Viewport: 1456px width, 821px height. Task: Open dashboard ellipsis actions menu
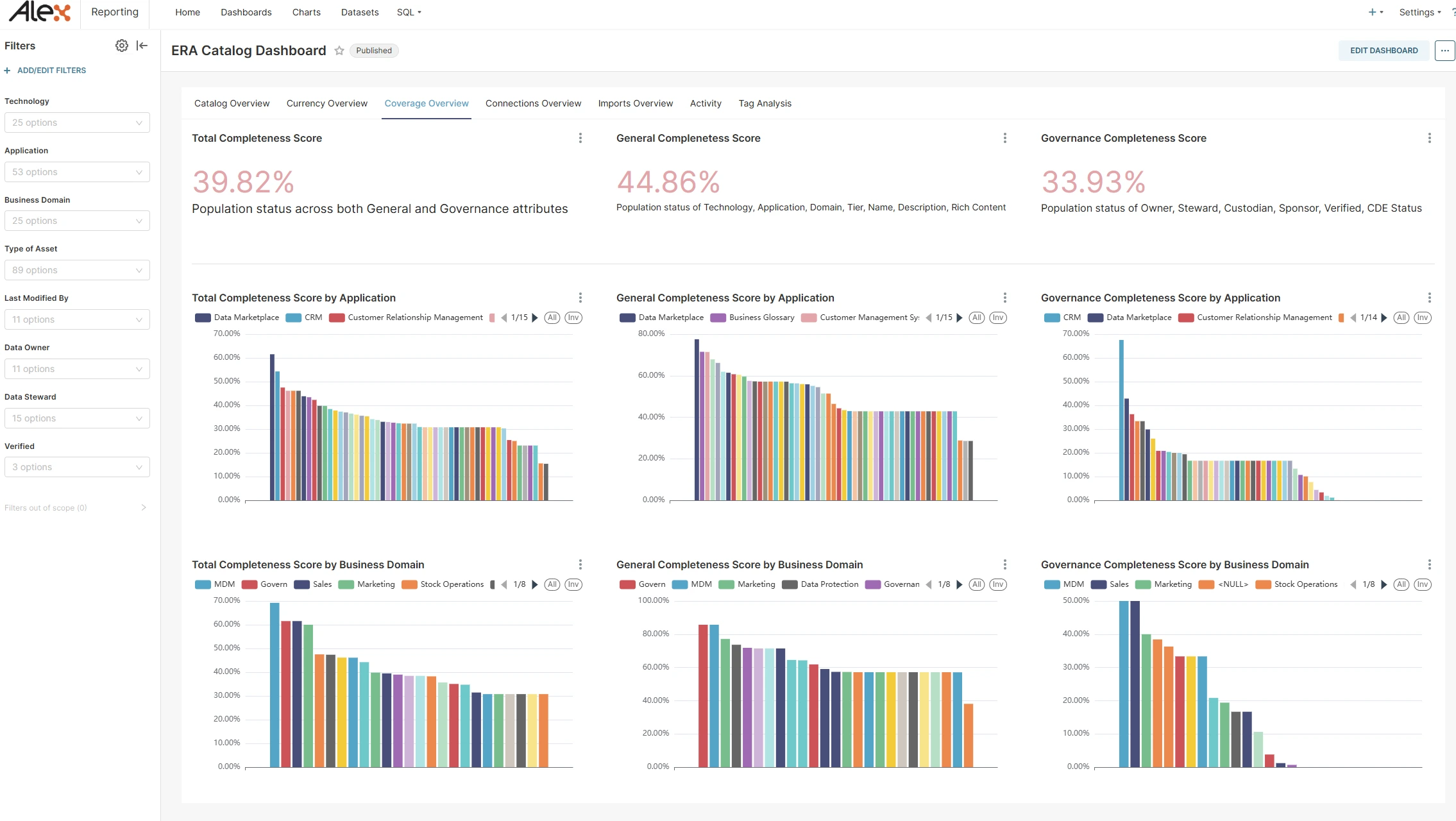(1444, 51)
